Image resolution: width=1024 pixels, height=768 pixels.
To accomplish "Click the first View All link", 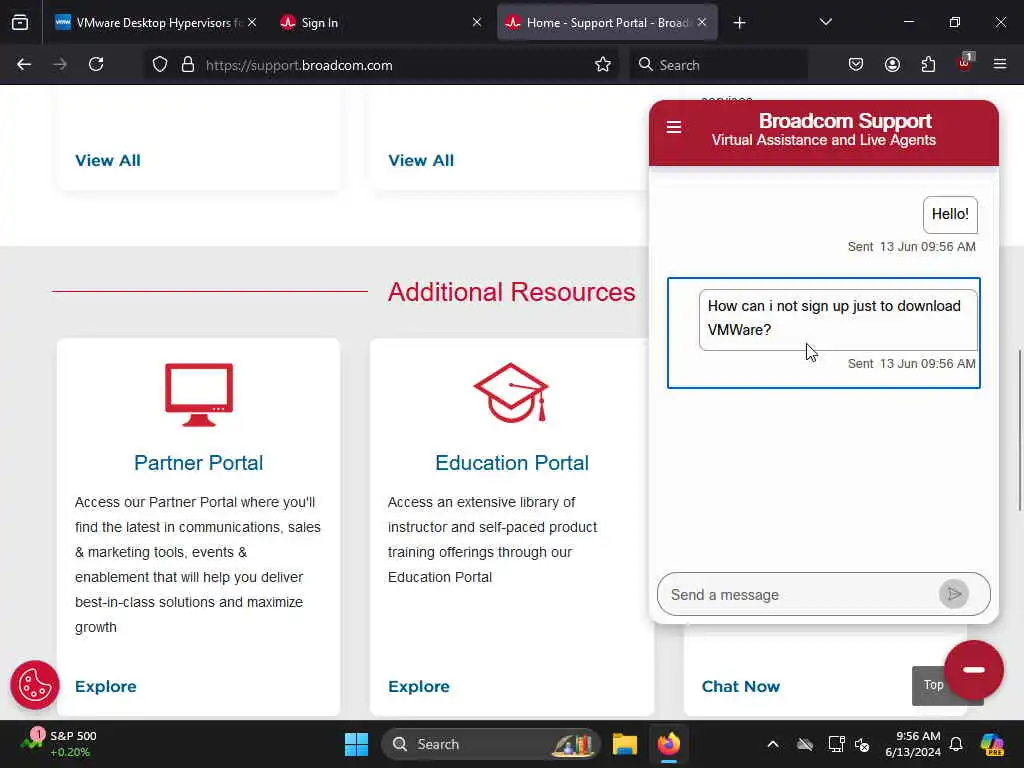I will (108, 161).
